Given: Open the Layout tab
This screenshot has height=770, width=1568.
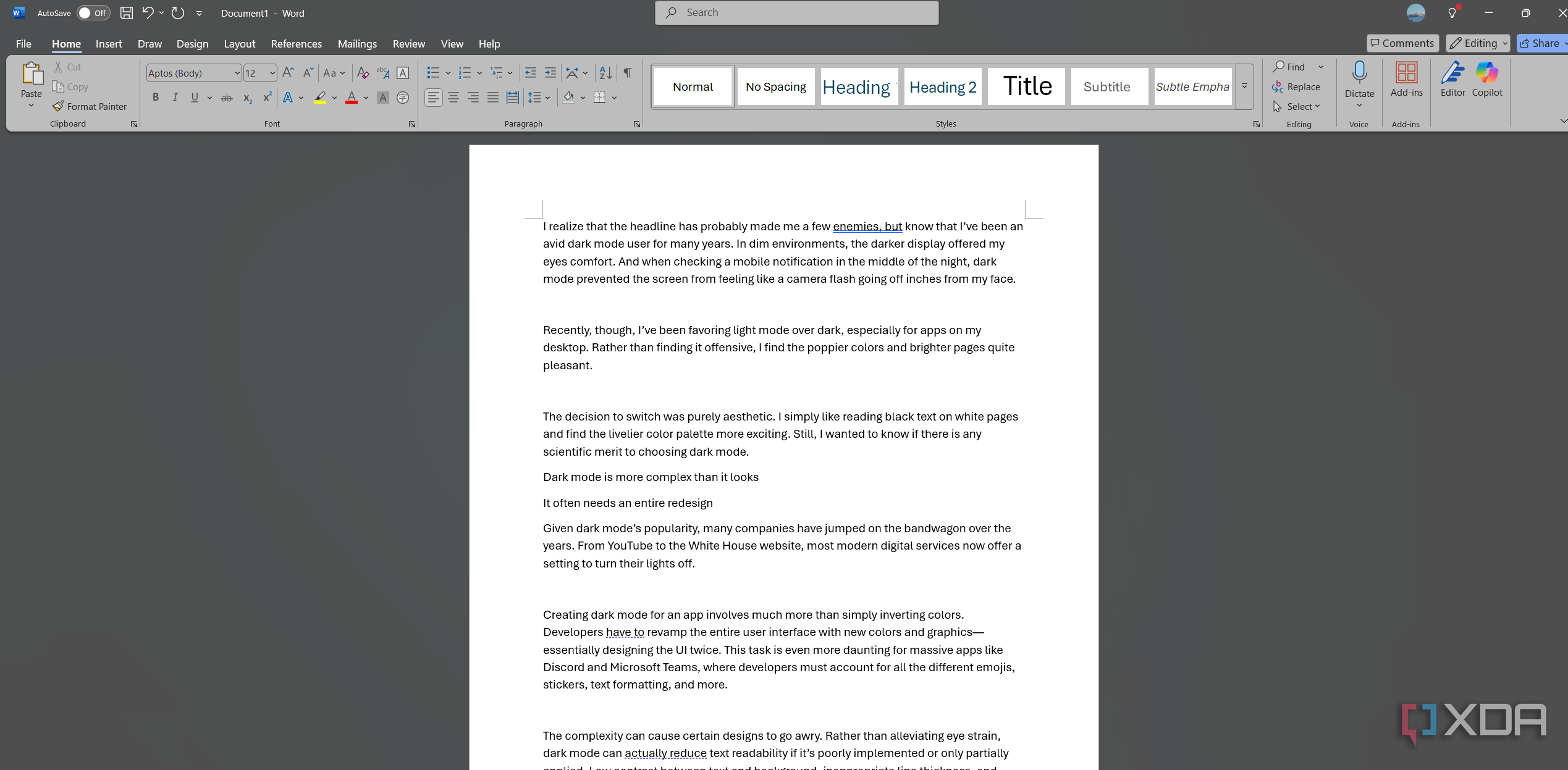Looking at the screenshot, I should point(240,44).
